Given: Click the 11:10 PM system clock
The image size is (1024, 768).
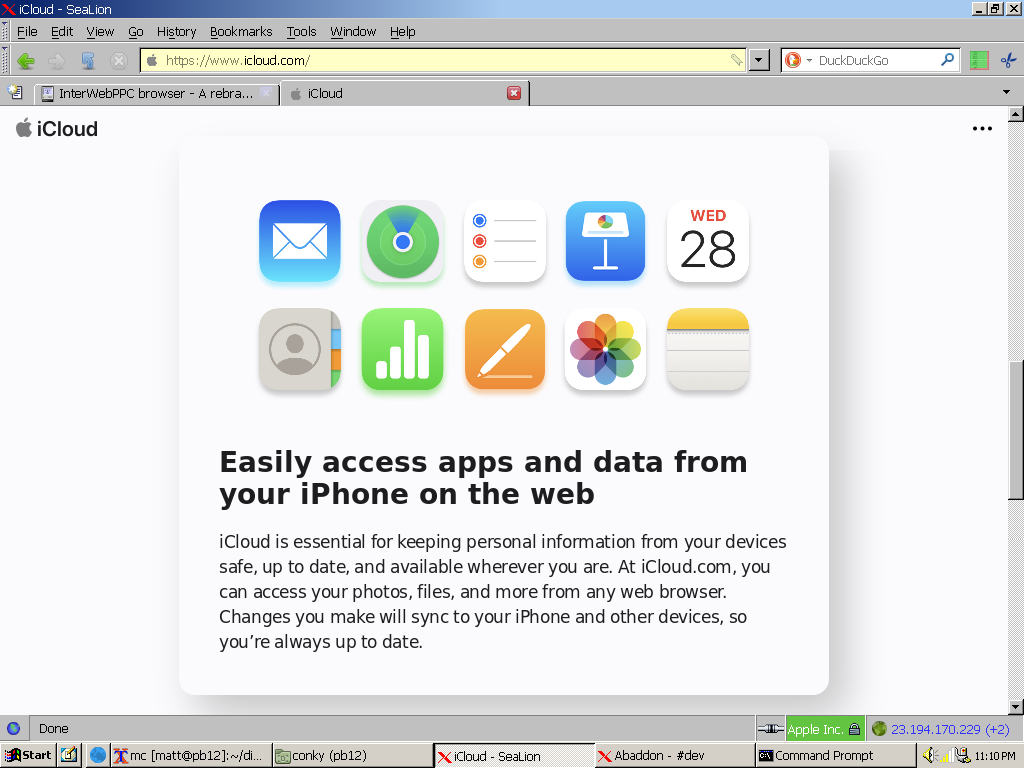Looking at the screenshot, I should point(995,756).
